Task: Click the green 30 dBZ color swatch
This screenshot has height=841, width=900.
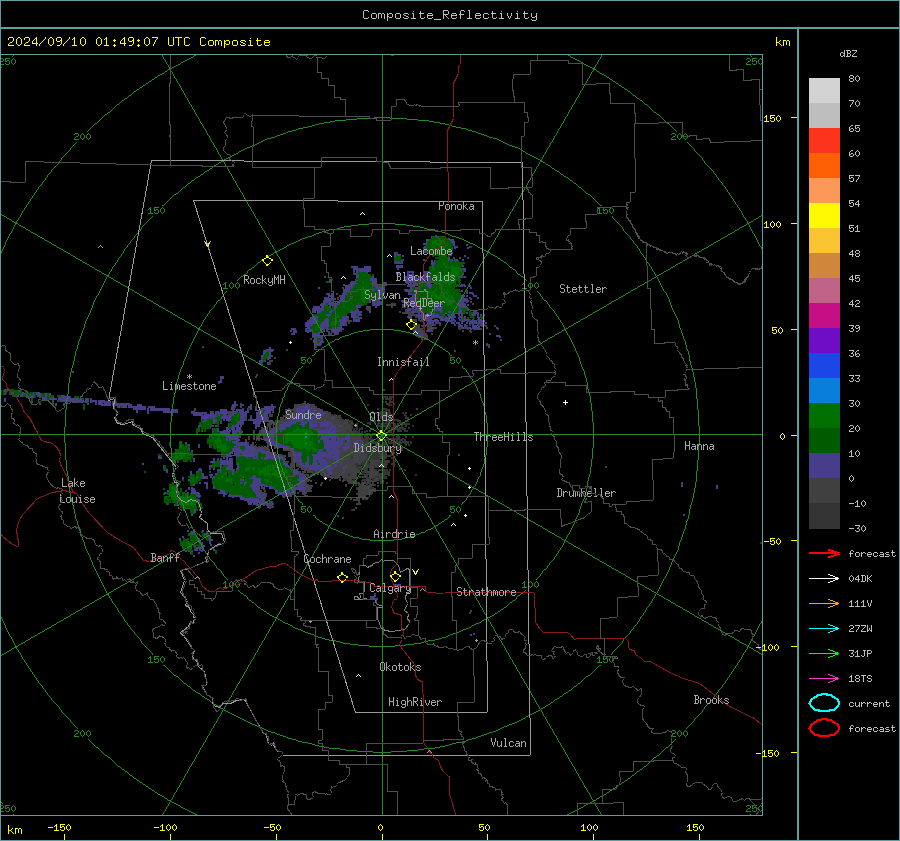Action: pos(824,415)
